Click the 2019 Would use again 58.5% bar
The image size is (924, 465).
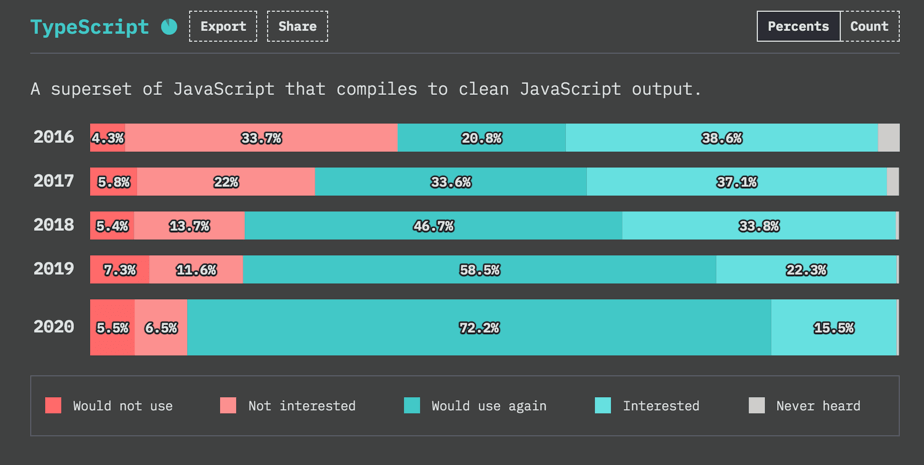pos(479,270)
